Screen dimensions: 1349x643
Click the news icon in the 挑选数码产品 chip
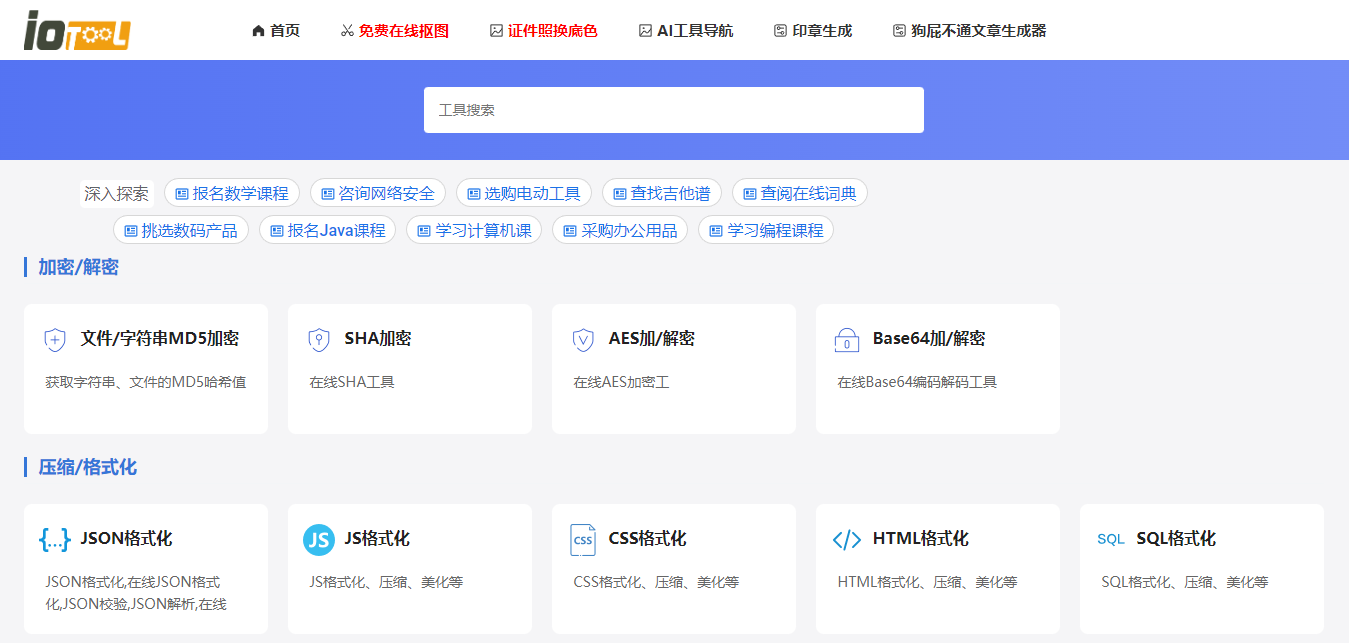click(131, 231)
